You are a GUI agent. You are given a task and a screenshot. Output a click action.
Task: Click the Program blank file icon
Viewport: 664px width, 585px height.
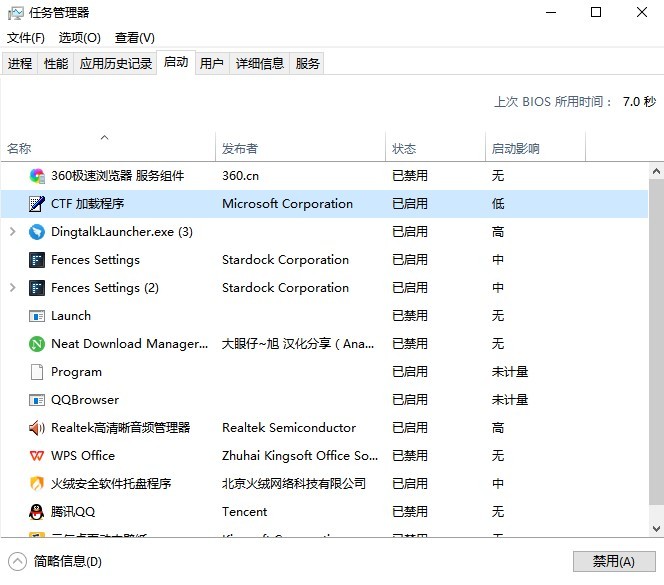point(37,372)
